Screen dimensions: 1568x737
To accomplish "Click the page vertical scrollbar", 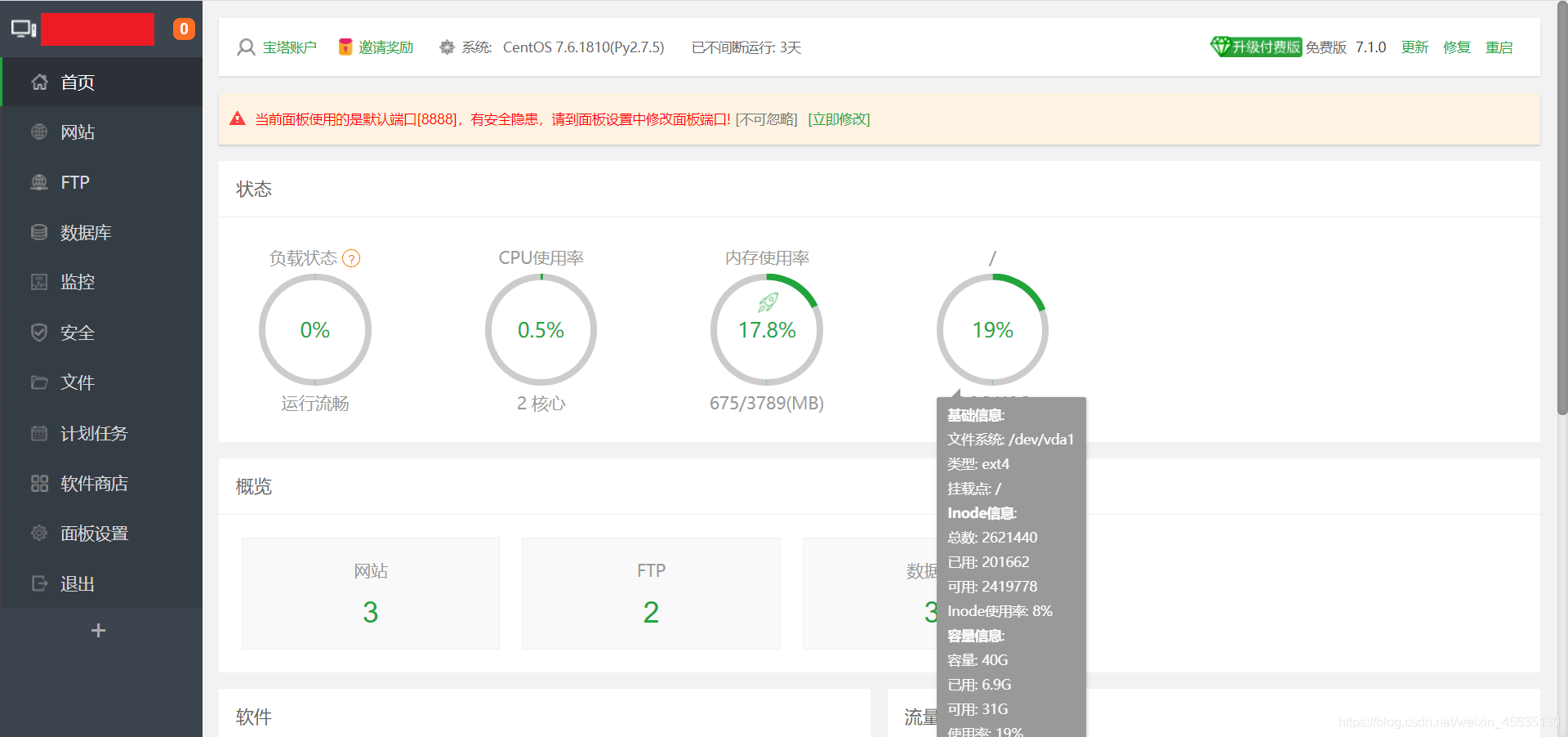I will pyautogui.click(x=1562, y=208).
